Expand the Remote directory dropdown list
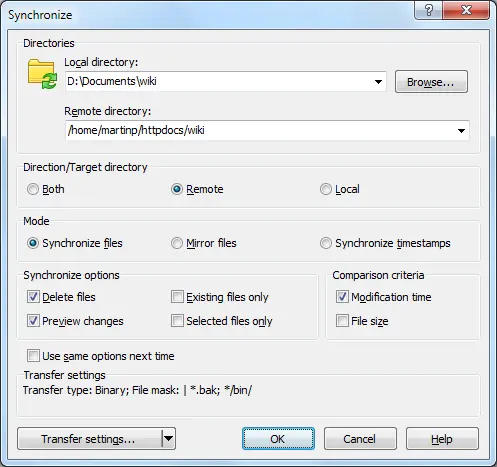 pyautogui.click(x=461, y=131)
